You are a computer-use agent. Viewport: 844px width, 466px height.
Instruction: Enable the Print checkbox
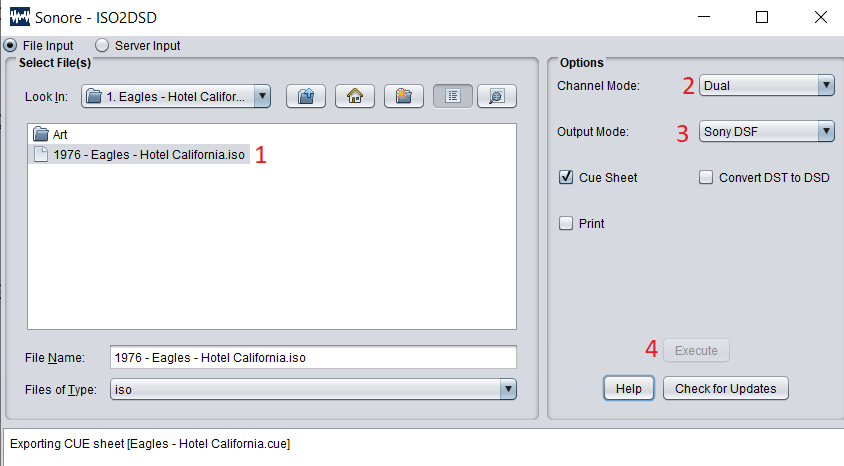pos(566,223)
